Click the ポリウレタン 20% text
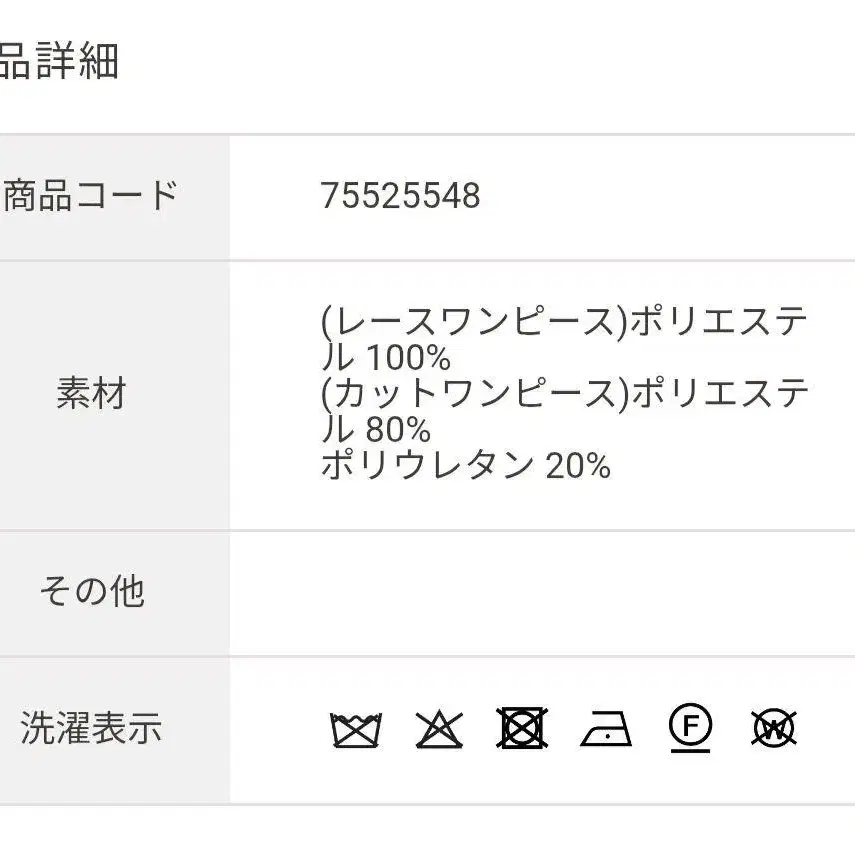The width and height of the screenshot is (855, 855). pos(466,466)
